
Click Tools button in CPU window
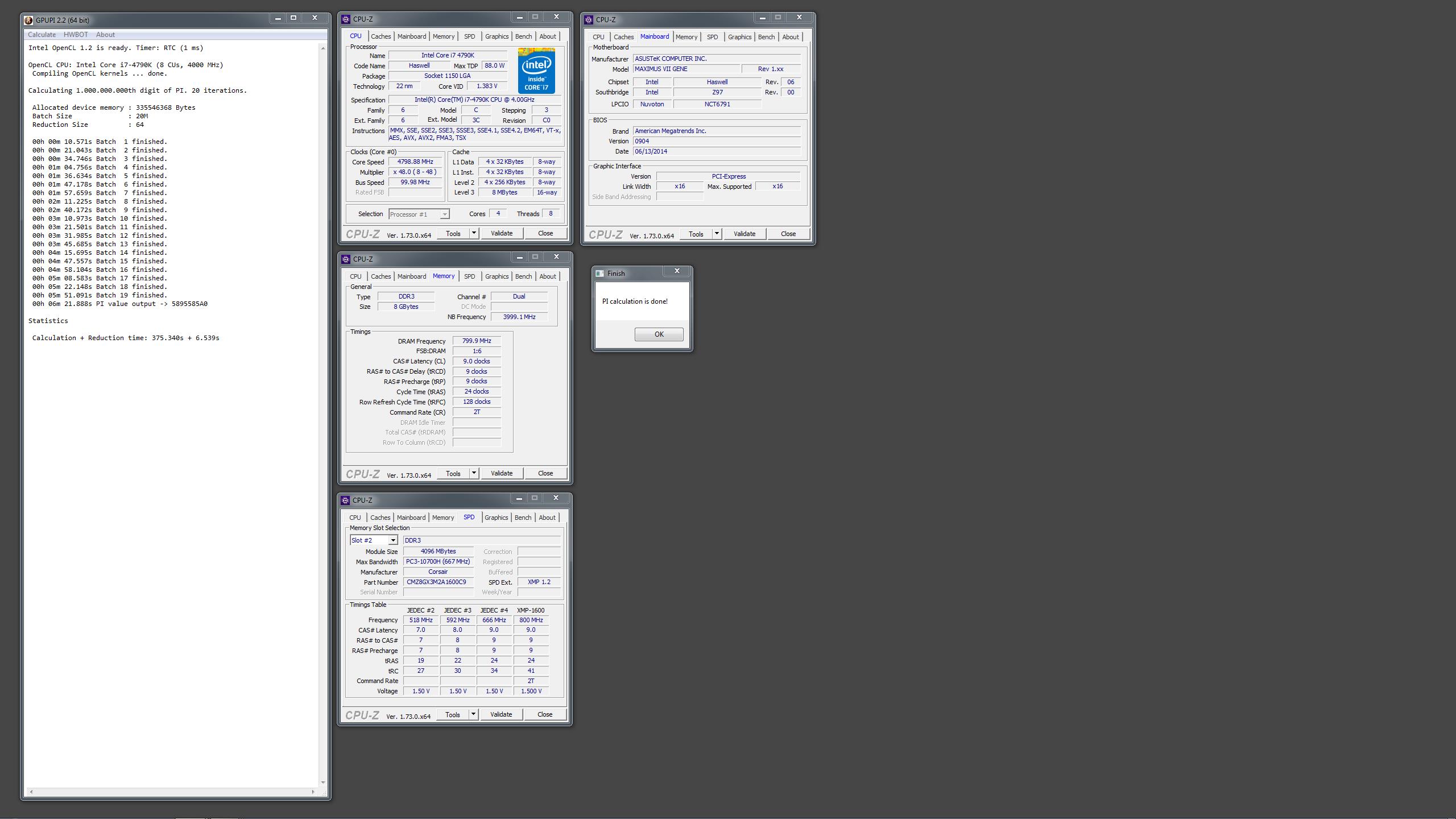tap(453, 233)
